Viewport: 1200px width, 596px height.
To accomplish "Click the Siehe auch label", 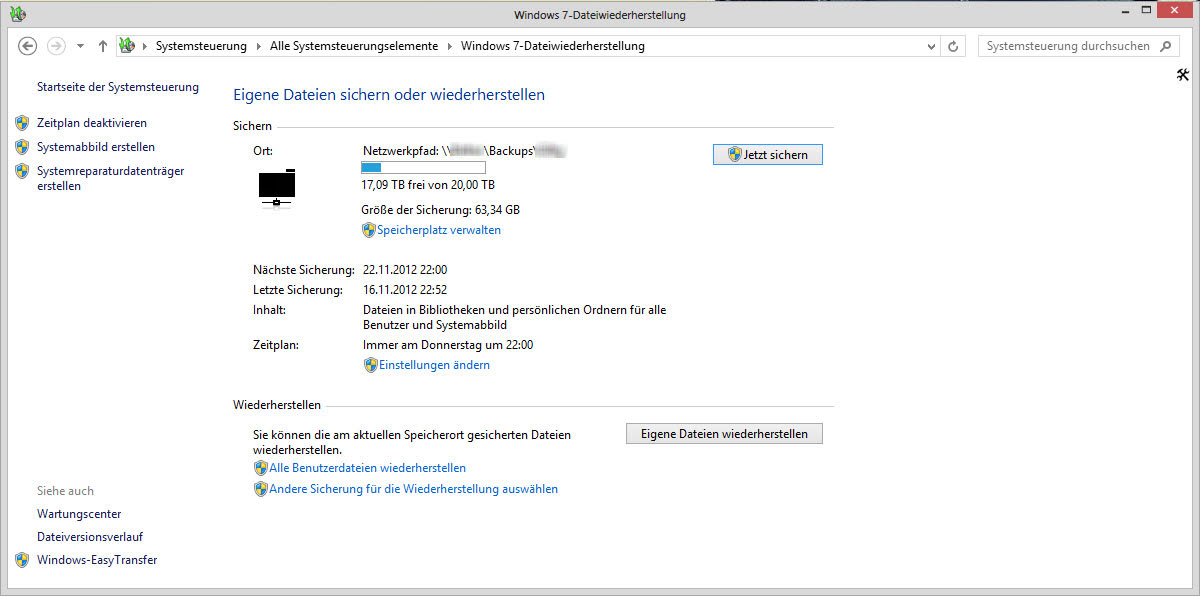I will click(x=65, y=491).
